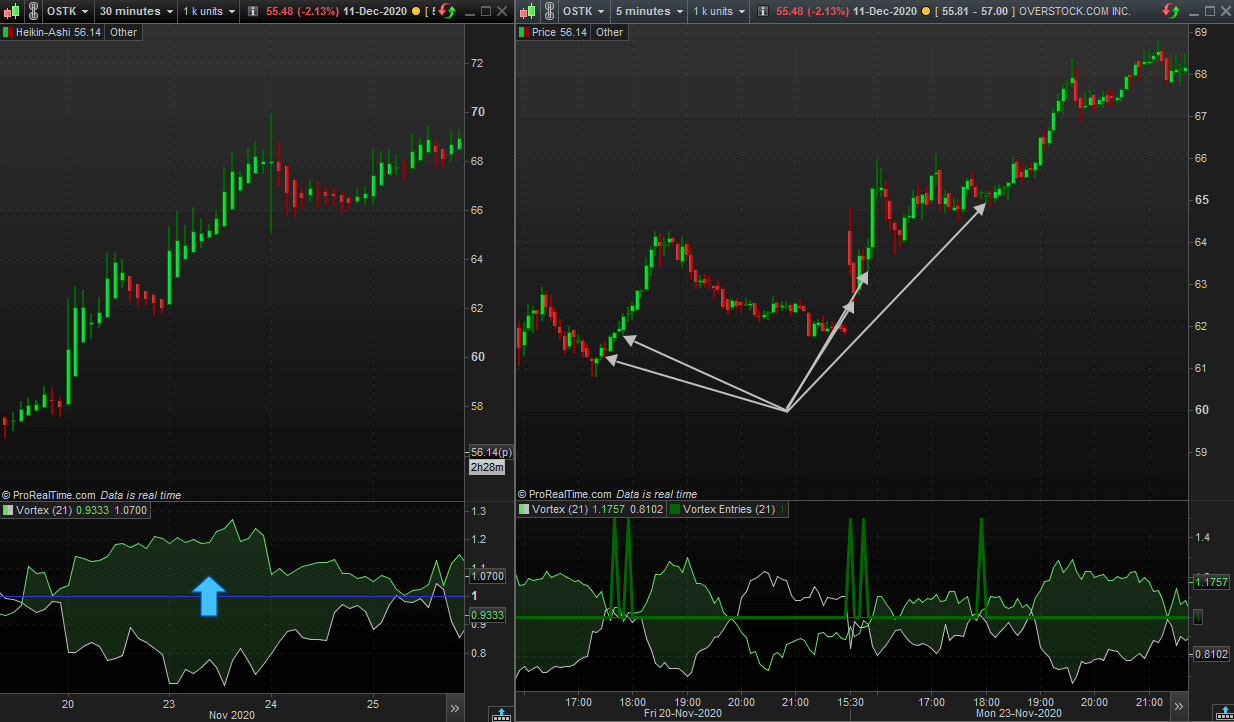Click double-arrow scroll icon in 30 minutes chart
Screen dimensions: 1234x722
[x=455, y=707]
